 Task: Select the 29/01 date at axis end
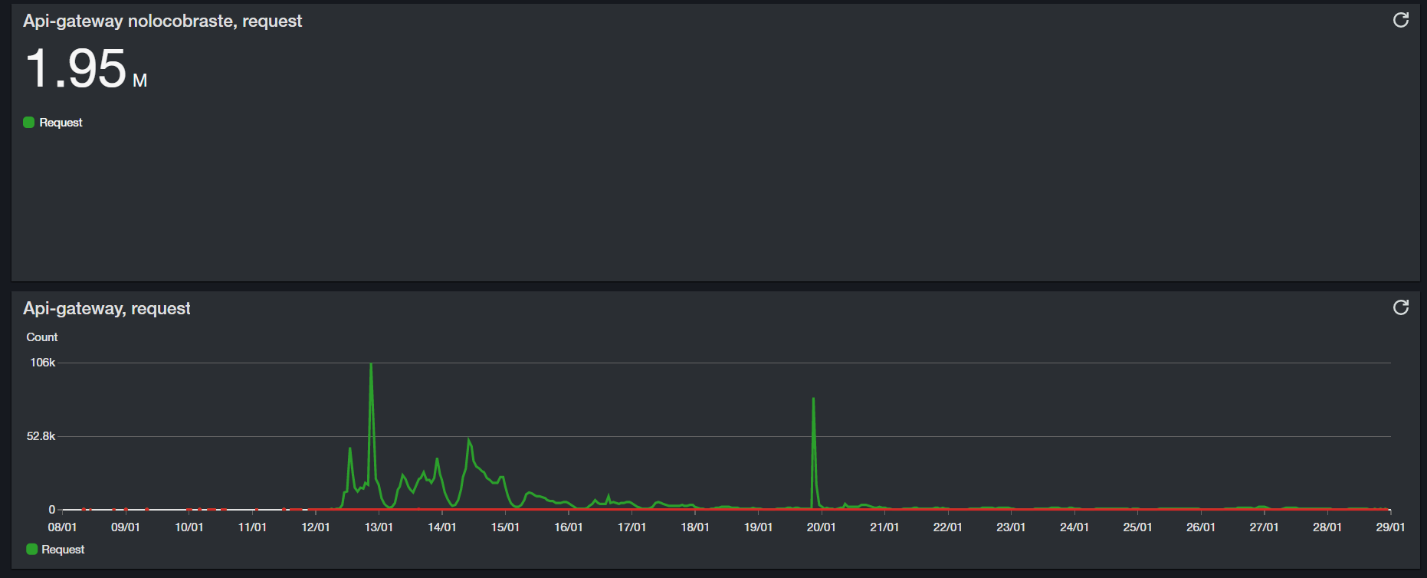point(1390,527)
